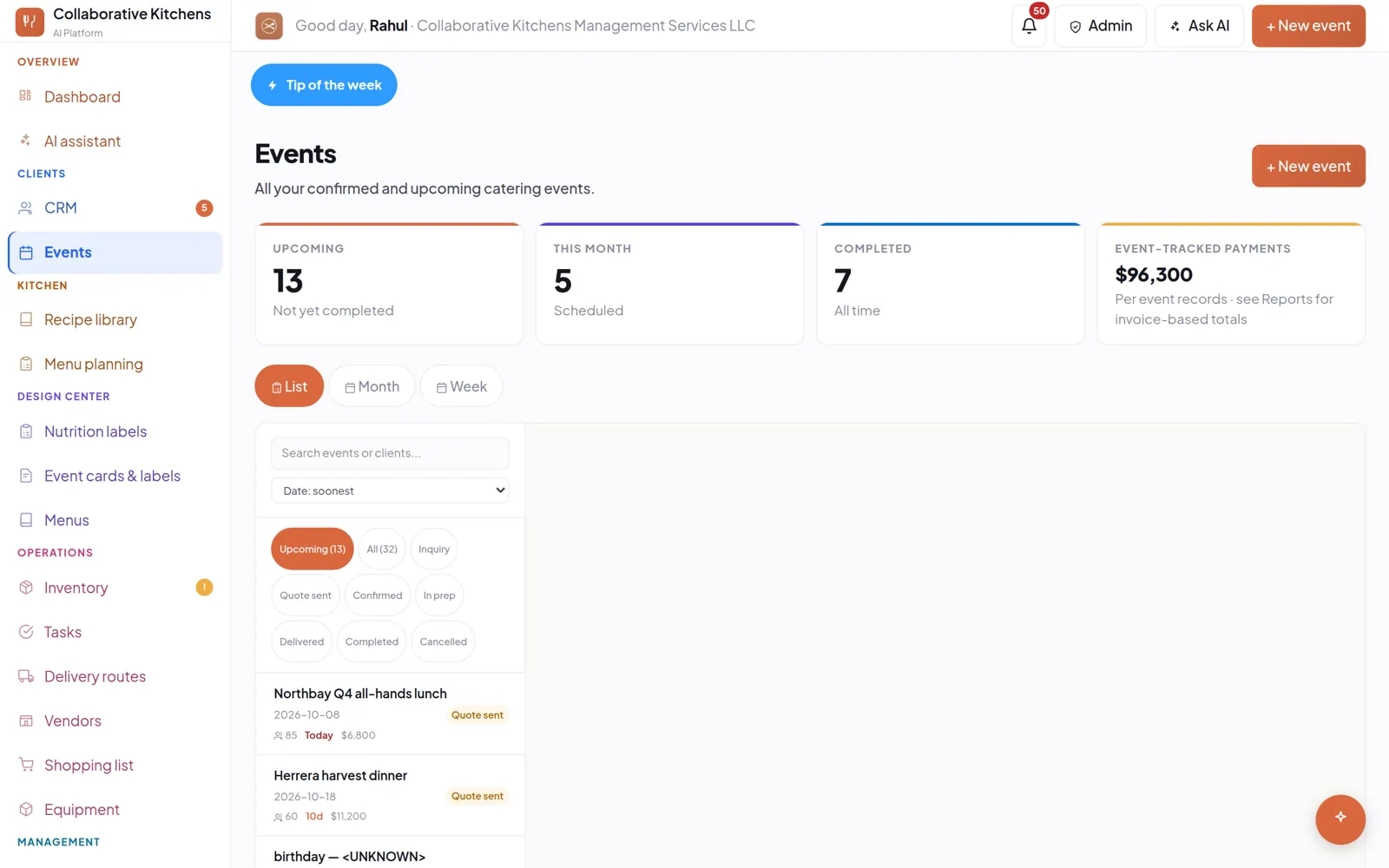
Task: Click the Tasks checkmark circle icon
Action: point(25,632)
